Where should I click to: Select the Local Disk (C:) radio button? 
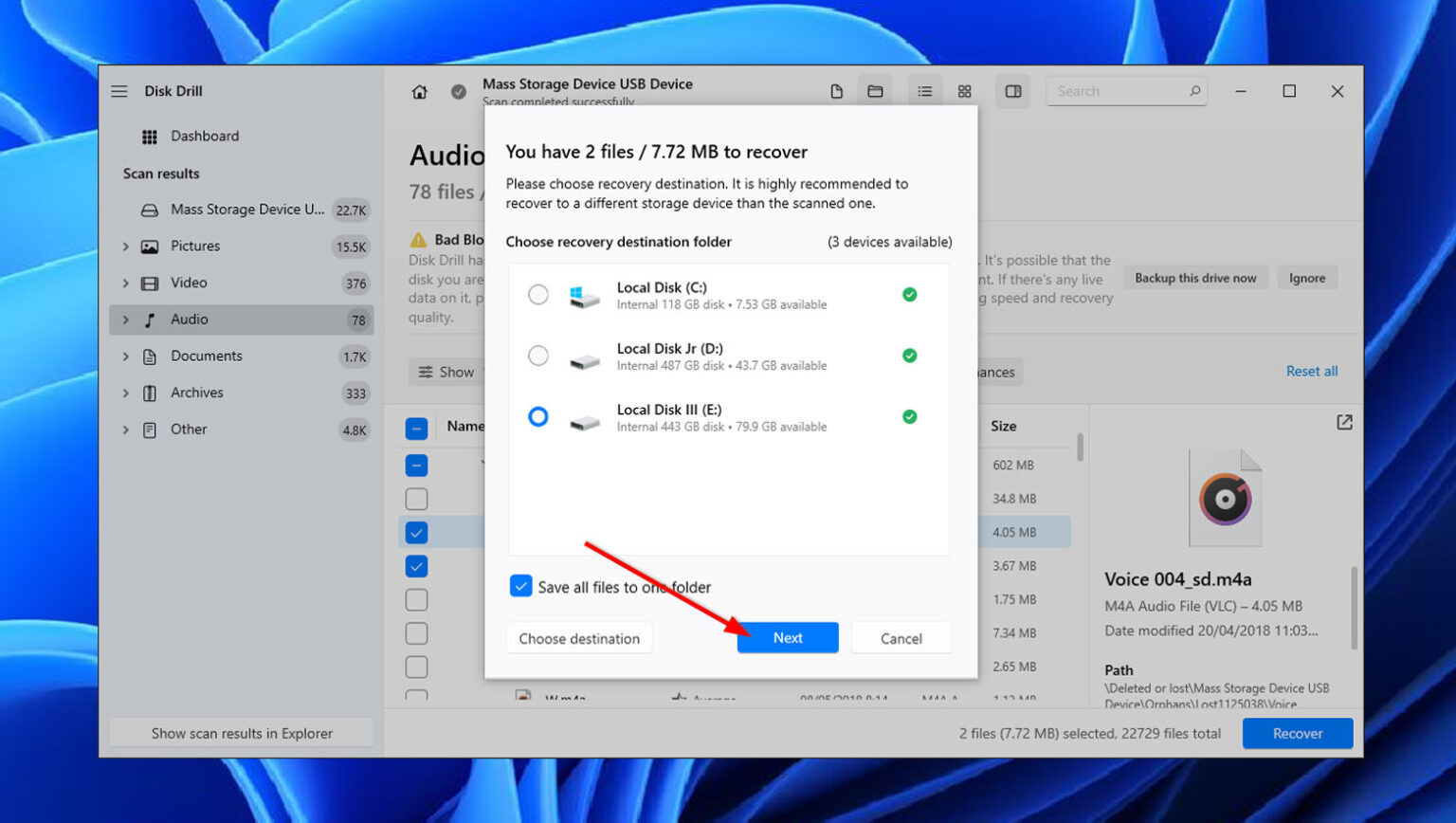tap(538, 294)
